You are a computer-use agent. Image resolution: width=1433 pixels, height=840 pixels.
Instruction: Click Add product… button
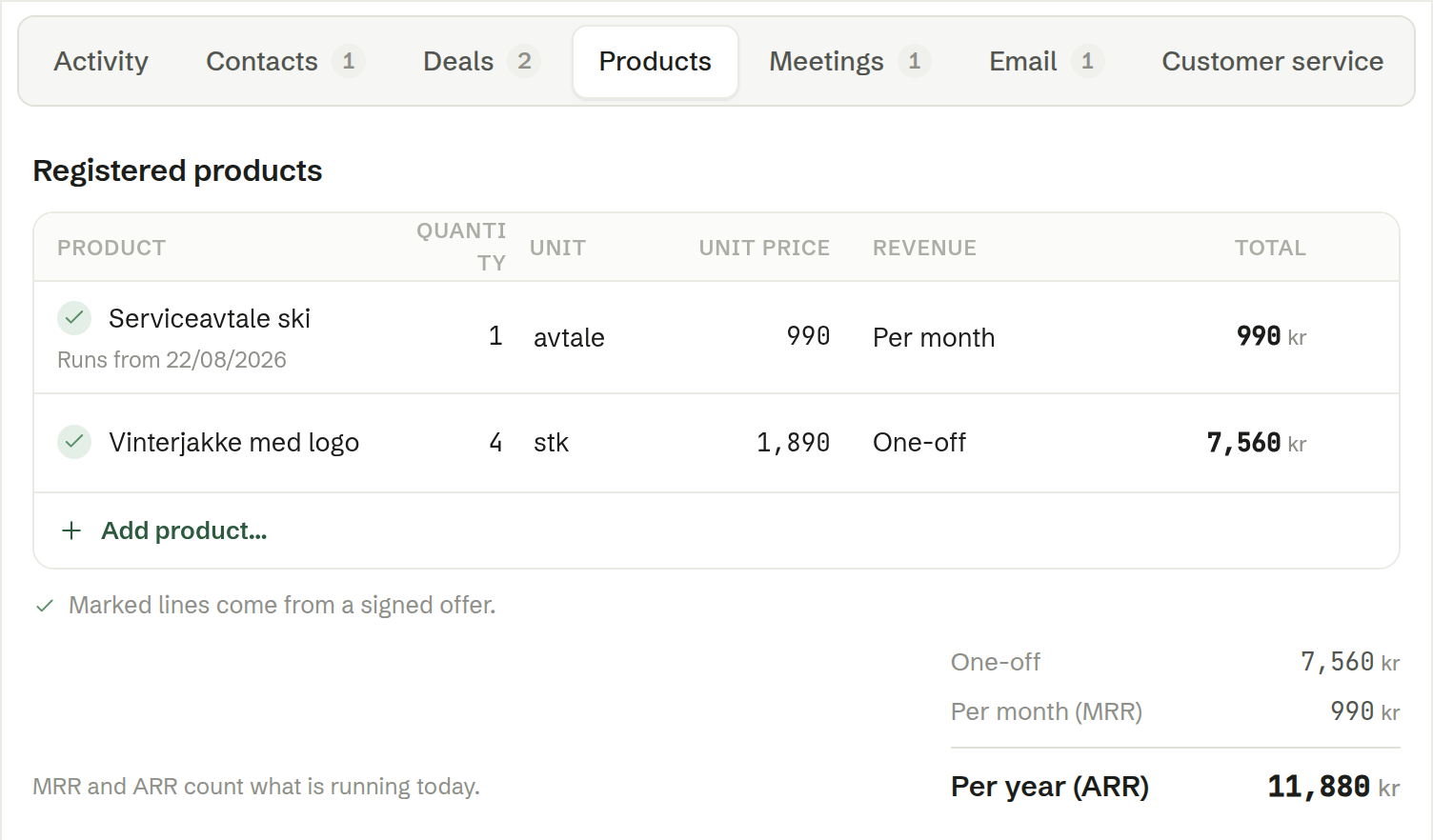(x=164, y=530)
